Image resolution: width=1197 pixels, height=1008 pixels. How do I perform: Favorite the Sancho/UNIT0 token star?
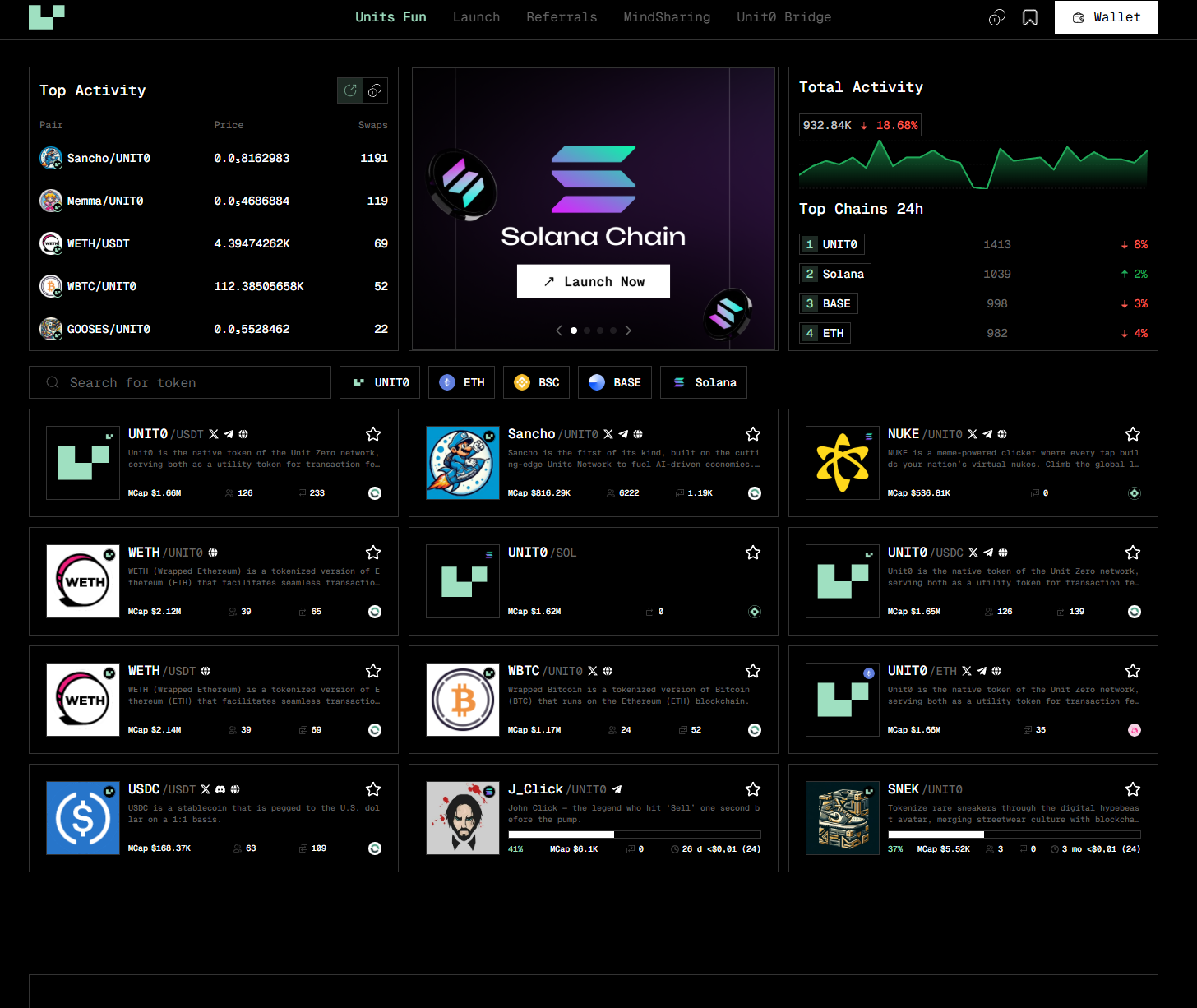[753, 434]
